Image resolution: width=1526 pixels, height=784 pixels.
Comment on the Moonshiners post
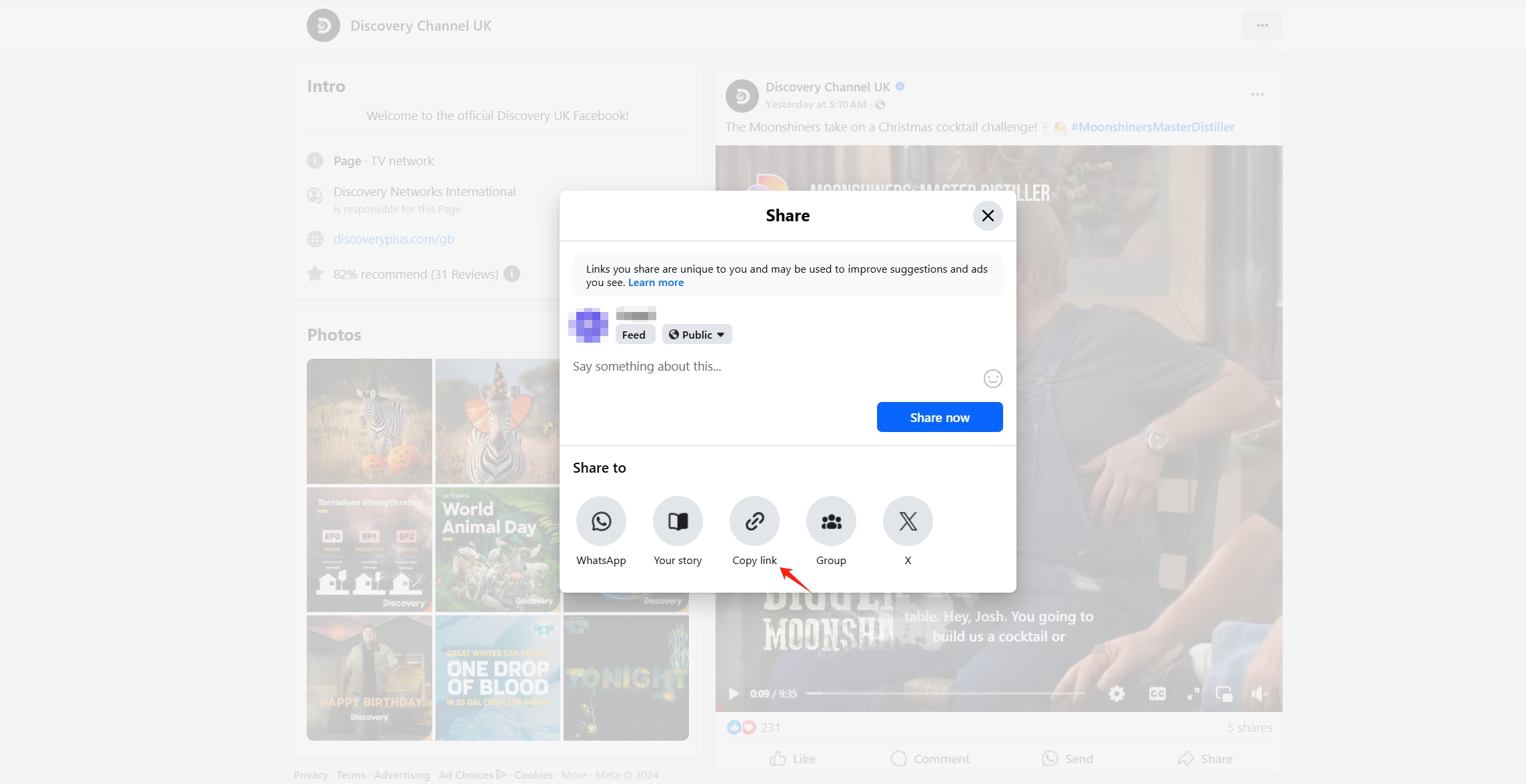930,759
